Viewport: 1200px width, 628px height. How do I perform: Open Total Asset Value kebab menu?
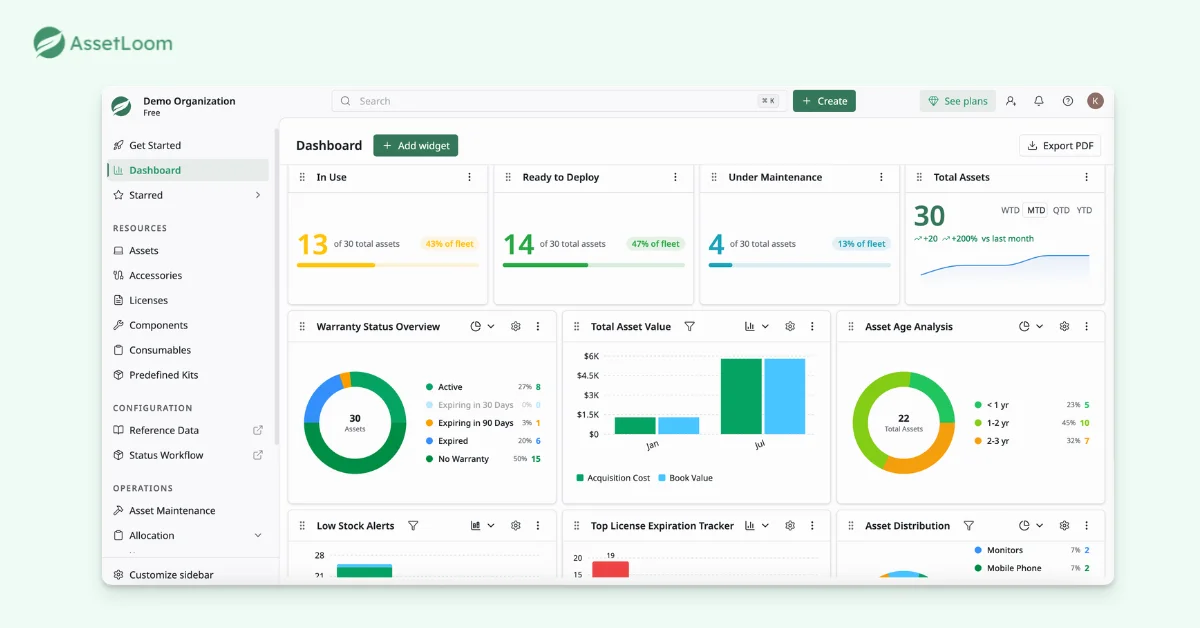(x=812, y=327)
